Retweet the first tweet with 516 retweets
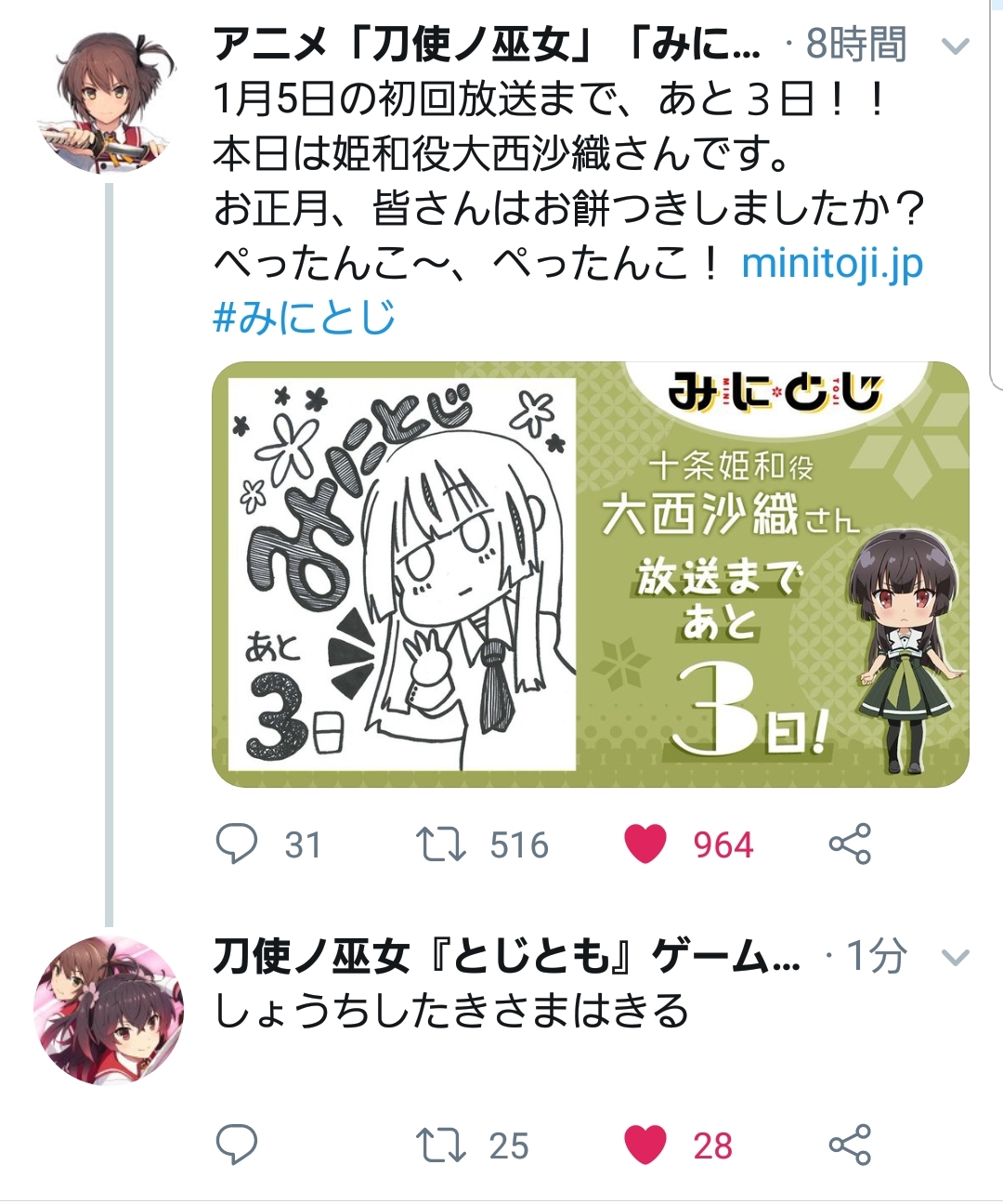This screenshot has width=1003, height=1204. point(440,844)
